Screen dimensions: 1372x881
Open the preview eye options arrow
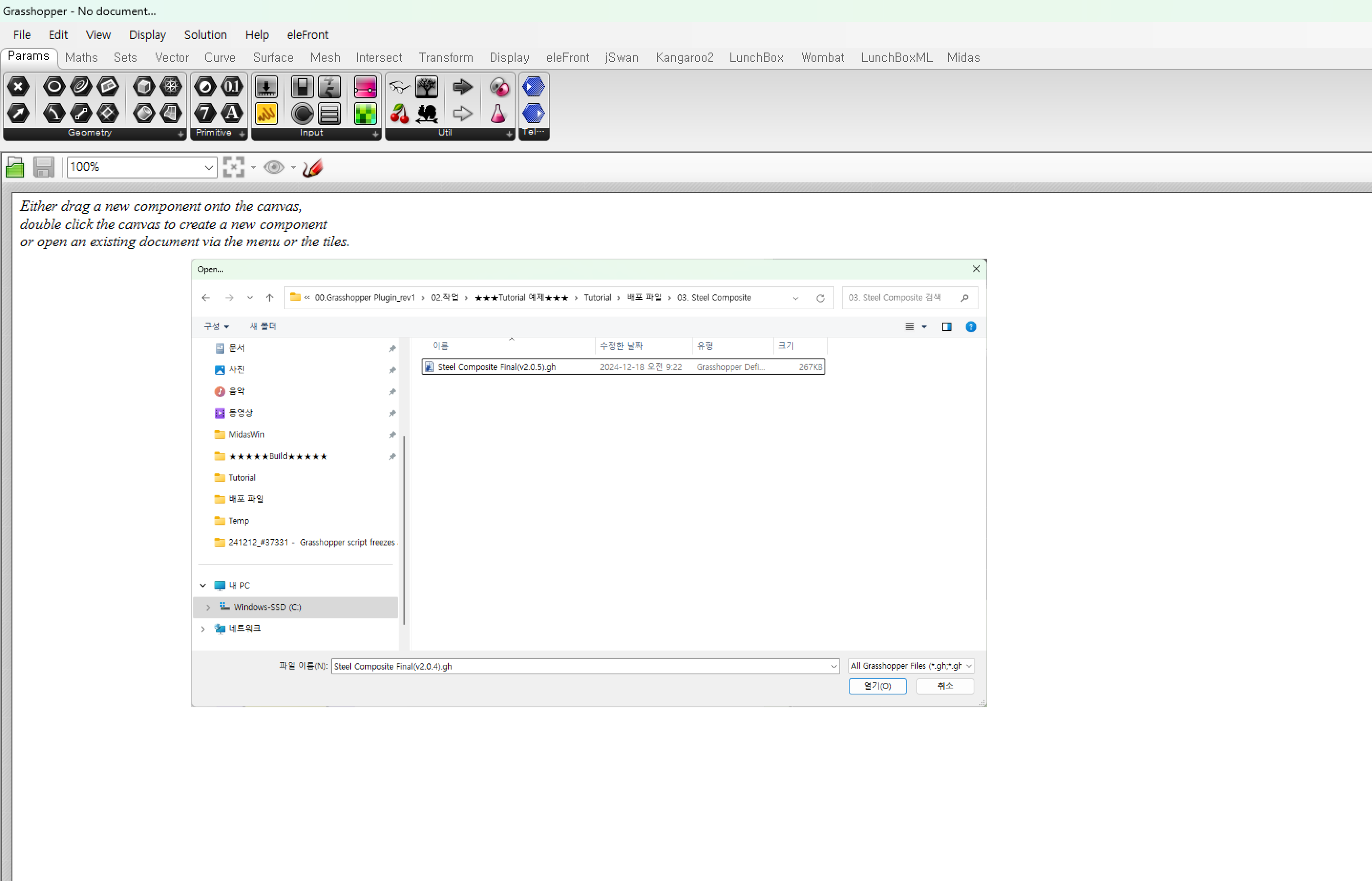coord(294,167)
